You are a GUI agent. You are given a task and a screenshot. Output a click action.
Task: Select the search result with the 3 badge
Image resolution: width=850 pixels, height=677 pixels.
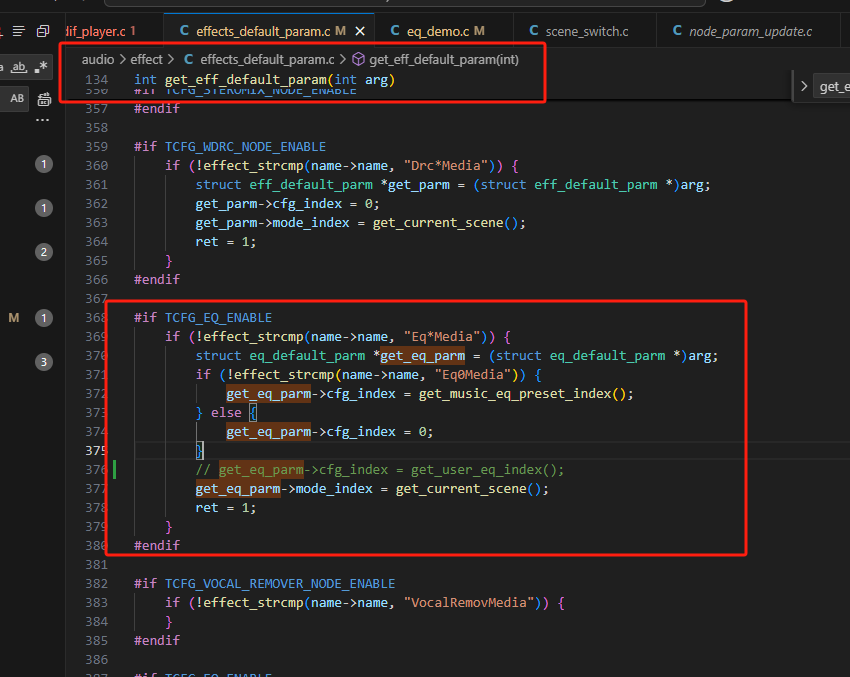pyautogui.click(x=44, y=362)
